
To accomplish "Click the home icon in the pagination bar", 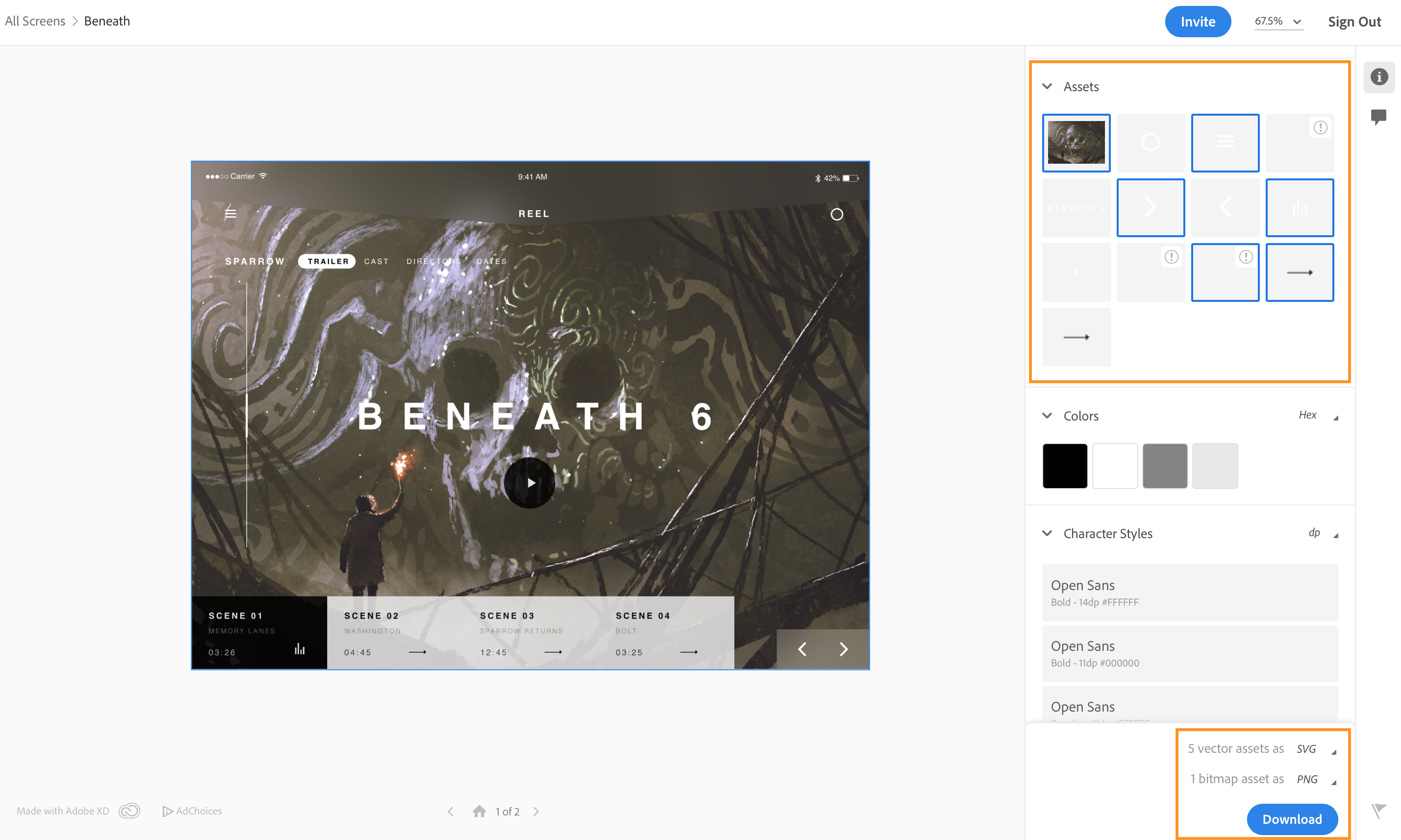I will [479, 811].
